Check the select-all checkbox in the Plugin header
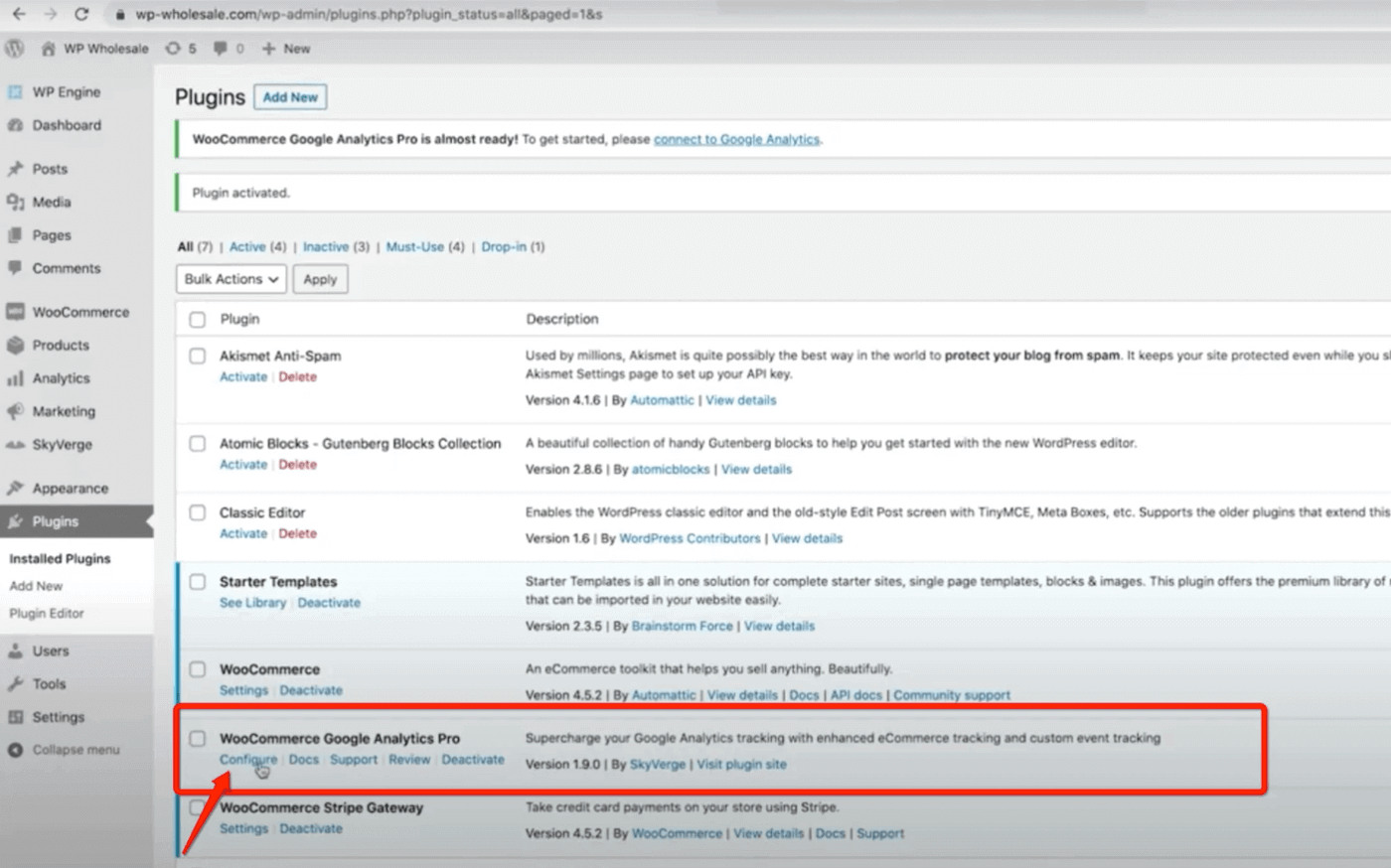The height and width of the screenshot is (868, 1391). tap(198, 320)
